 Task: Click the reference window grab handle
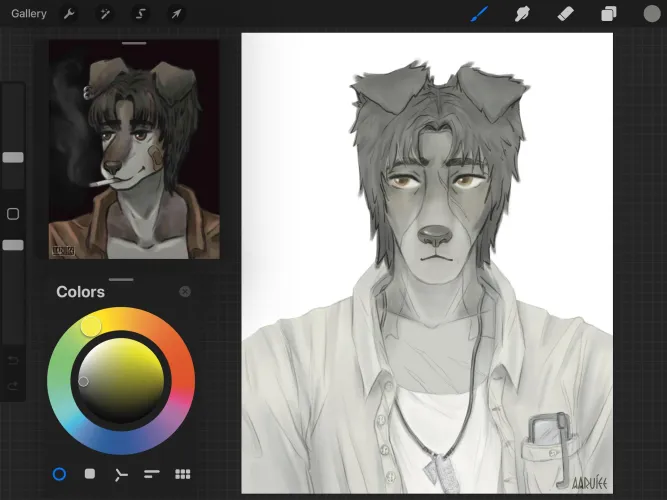(x=134, y=43)
